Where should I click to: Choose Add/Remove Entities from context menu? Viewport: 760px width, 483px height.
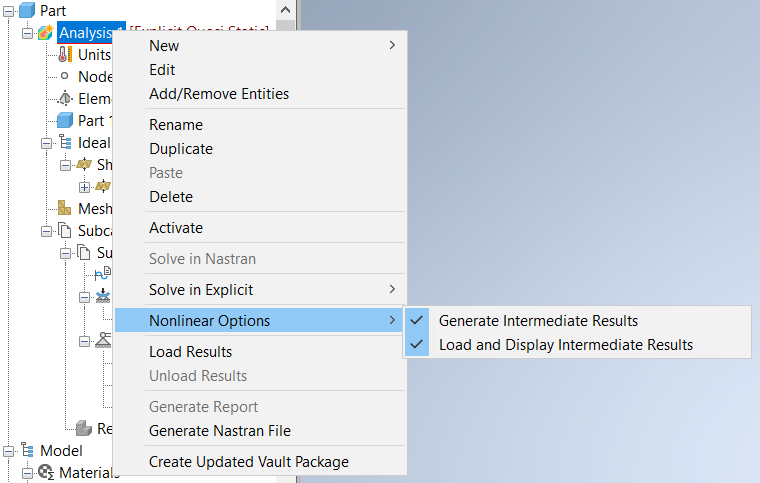point(219,94)
